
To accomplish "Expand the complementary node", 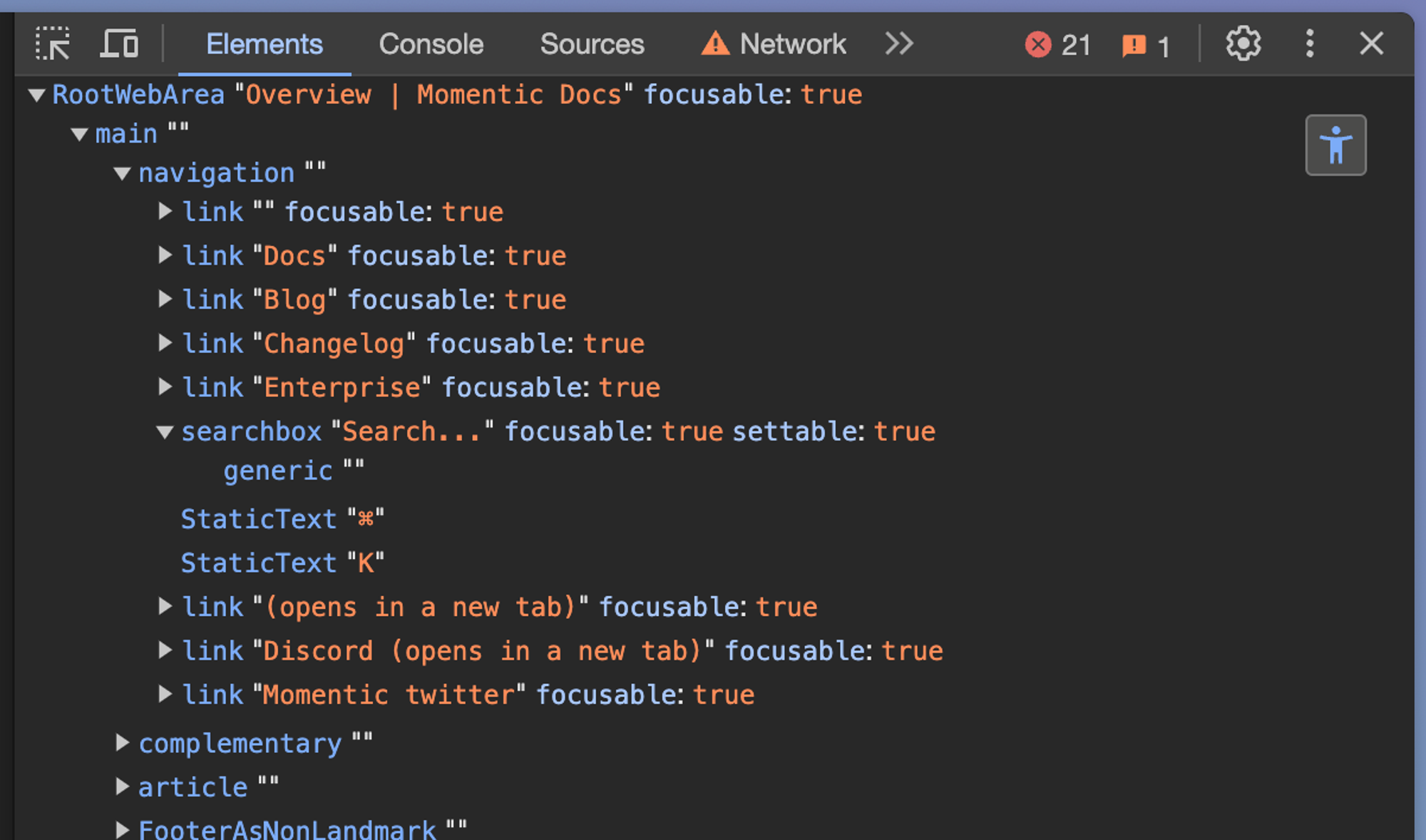I will (122, 743).
